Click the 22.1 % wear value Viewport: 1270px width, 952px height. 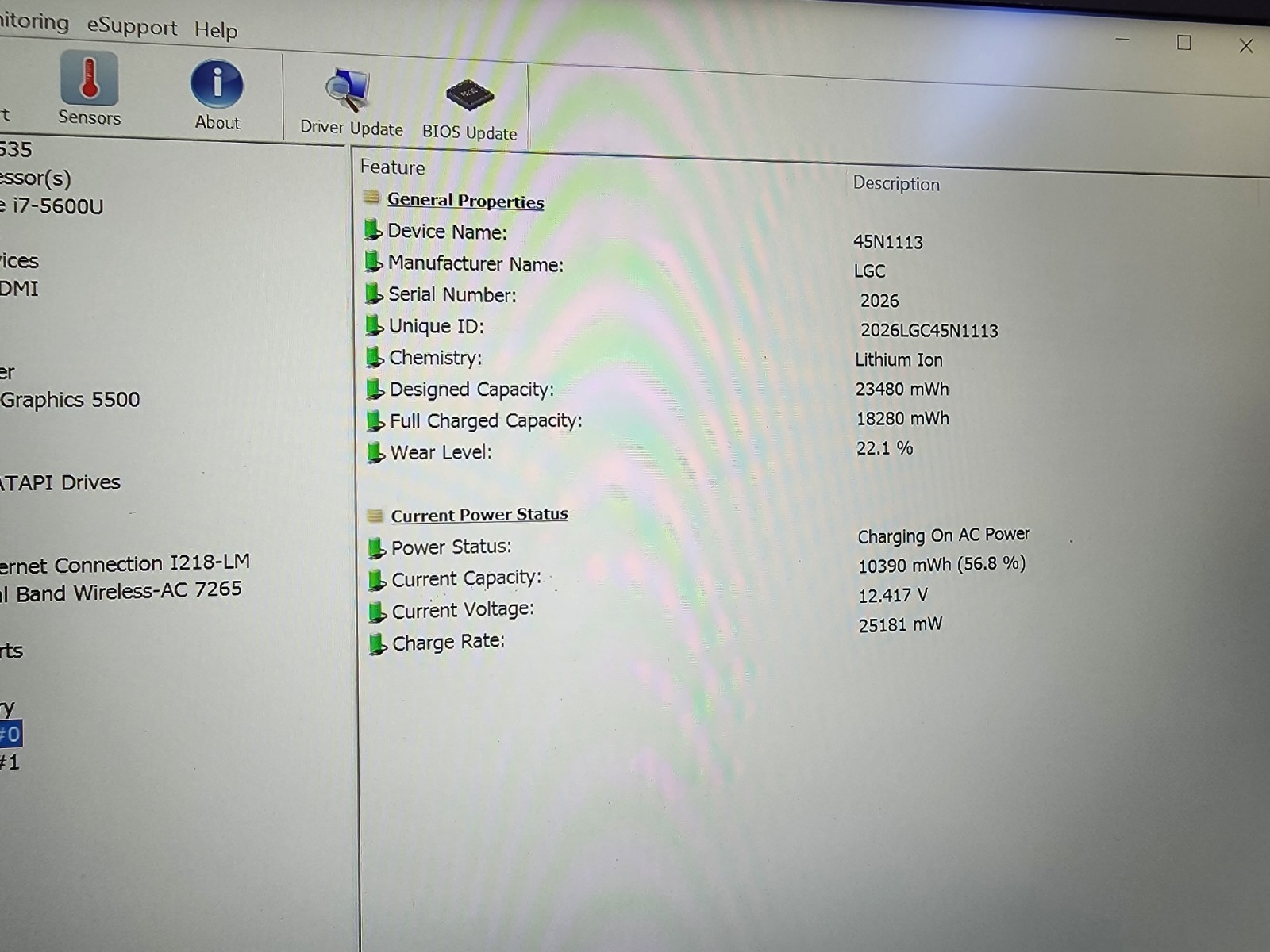click(884, 448)
